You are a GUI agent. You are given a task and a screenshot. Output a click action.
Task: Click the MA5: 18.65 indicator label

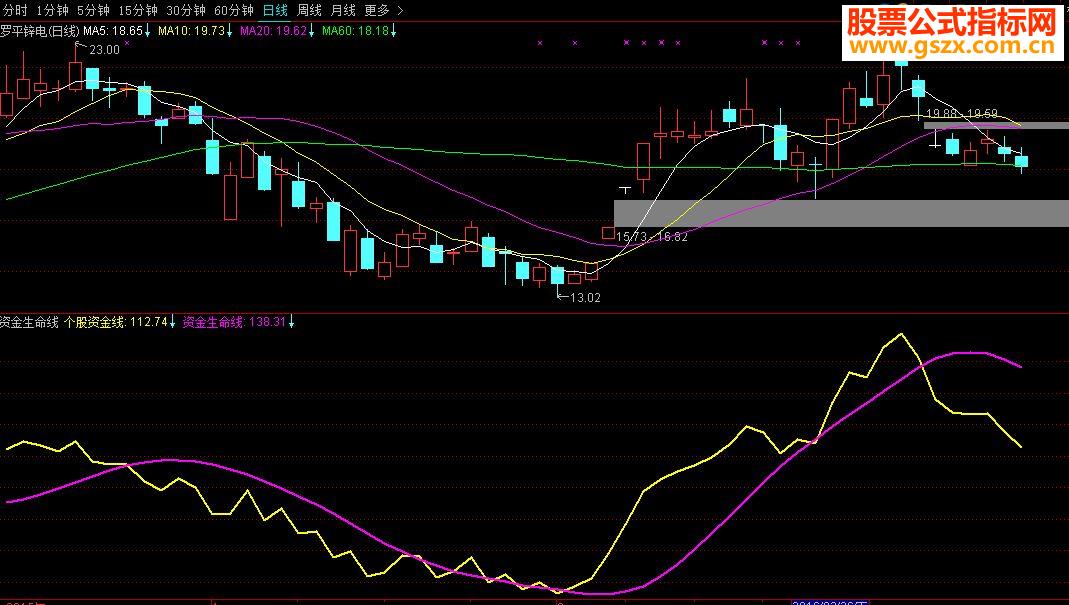pos(117,31)
